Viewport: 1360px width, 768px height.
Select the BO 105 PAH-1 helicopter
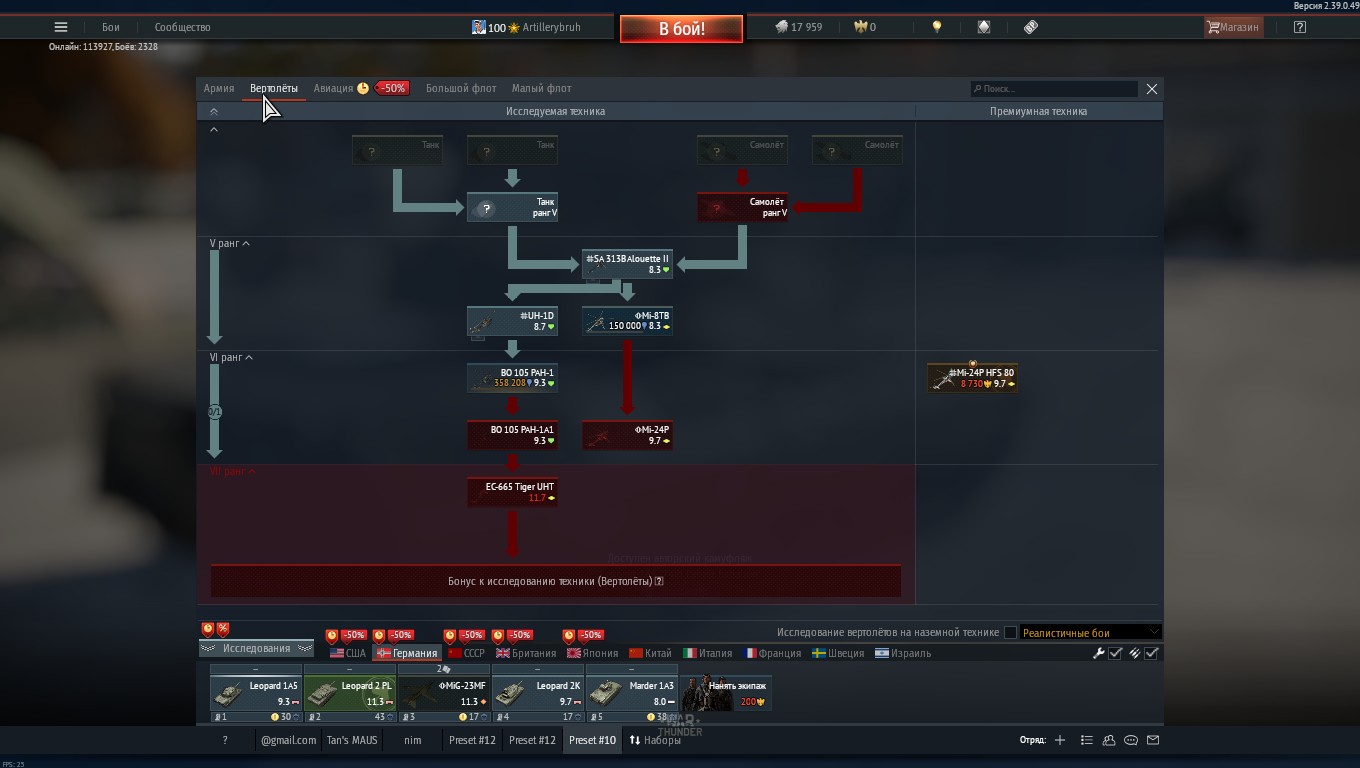[x=512, y=378]
